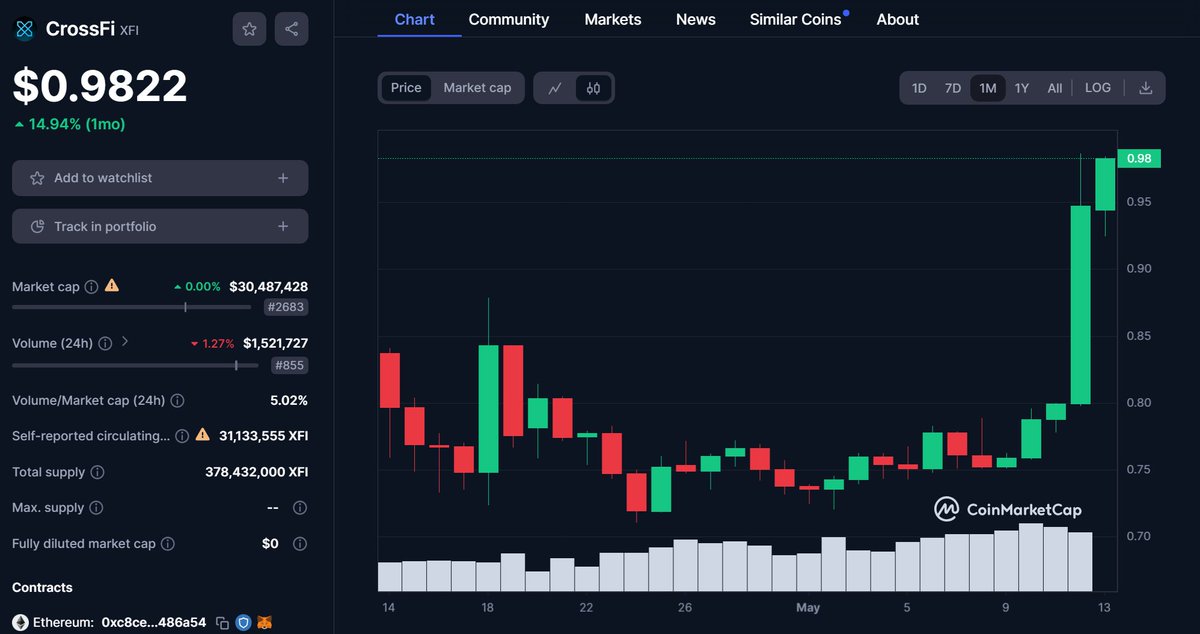Image resolution: width=1200 pixels, height=634 pixels.
Task: Click the plus icon on Track in portfolio
Action: click(283, 227)
